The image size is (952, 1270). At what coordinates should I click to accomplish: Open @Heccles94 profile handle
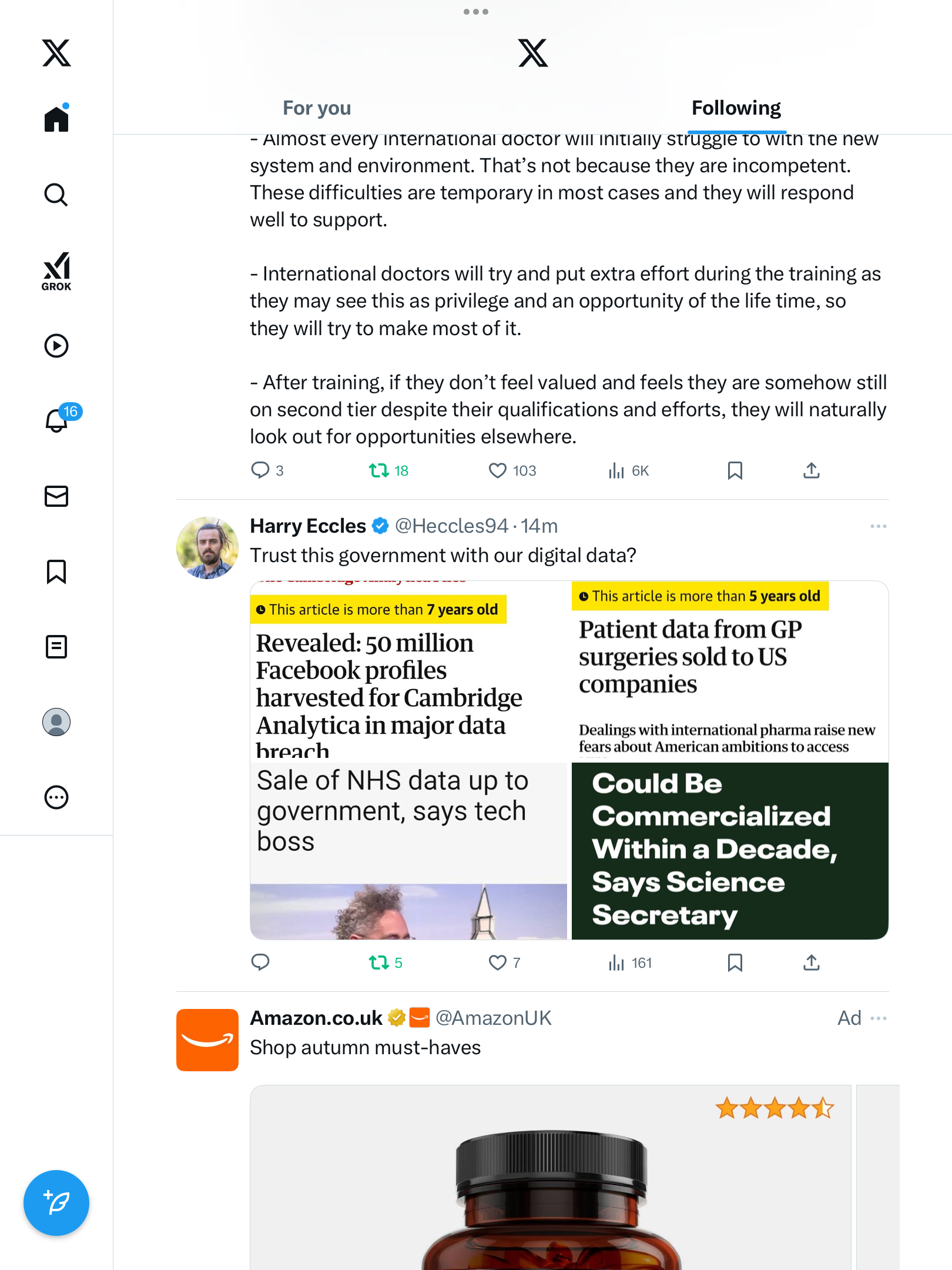[x=451, y=526]
